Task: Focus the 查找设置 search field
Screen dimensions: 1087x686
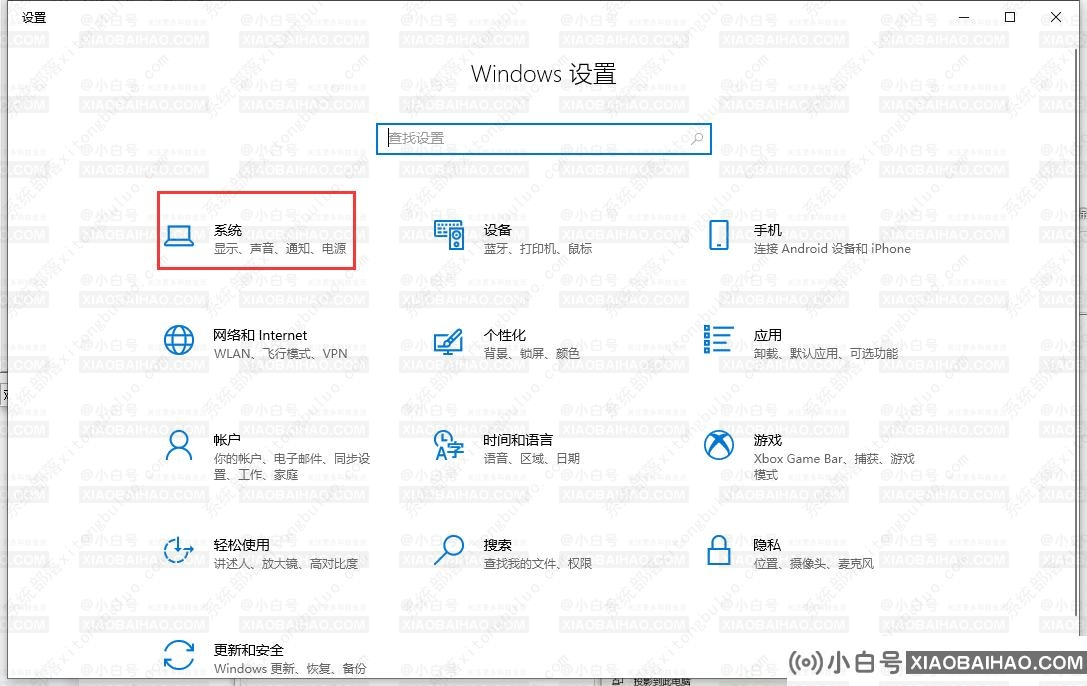Action: tap(544, 139)
